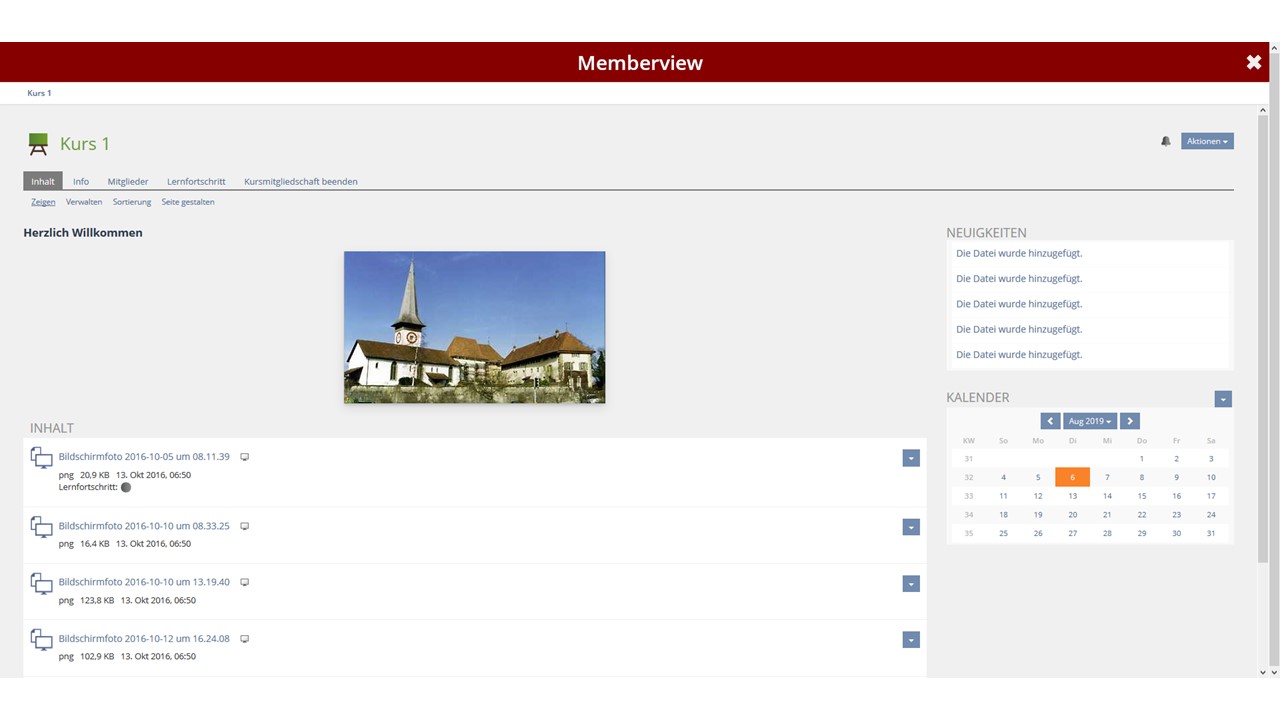
Task: Click the '16,4 KB' file size text
Action: (x=95, y=544)
